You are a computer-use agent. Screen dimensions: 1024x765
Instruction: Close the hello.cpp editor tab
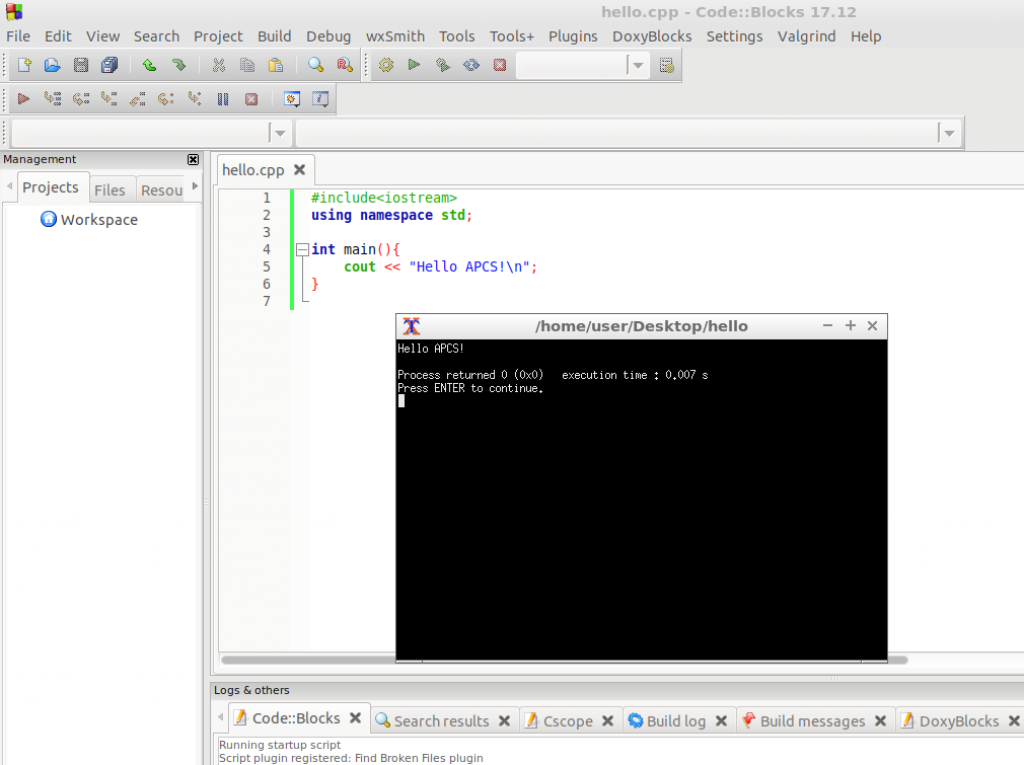click(x=299, y=170)
